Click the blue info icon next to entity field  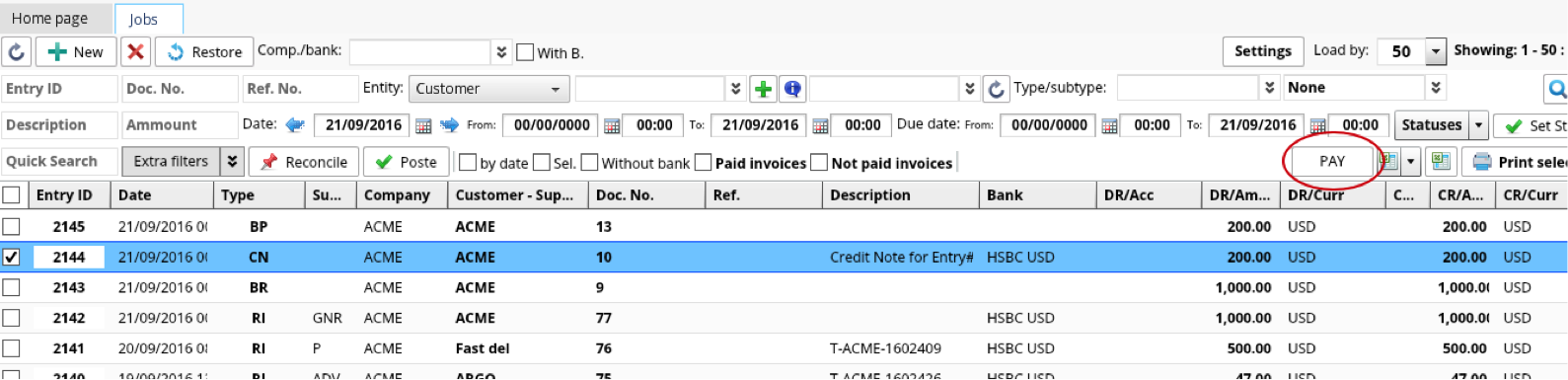pyautogui.click(x=791, y=89)
